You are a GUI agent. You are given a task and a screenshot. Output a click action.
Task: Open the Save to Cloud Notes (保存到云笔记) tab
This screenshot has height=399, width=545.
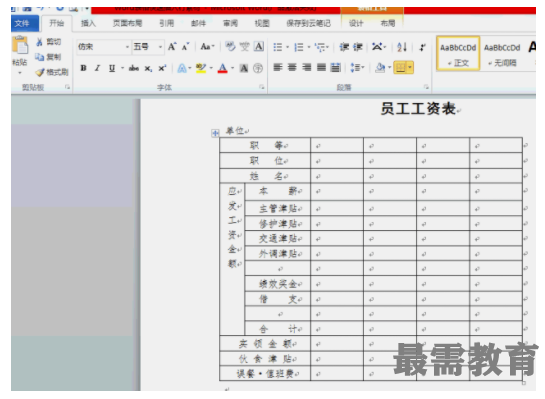[309, 23]
